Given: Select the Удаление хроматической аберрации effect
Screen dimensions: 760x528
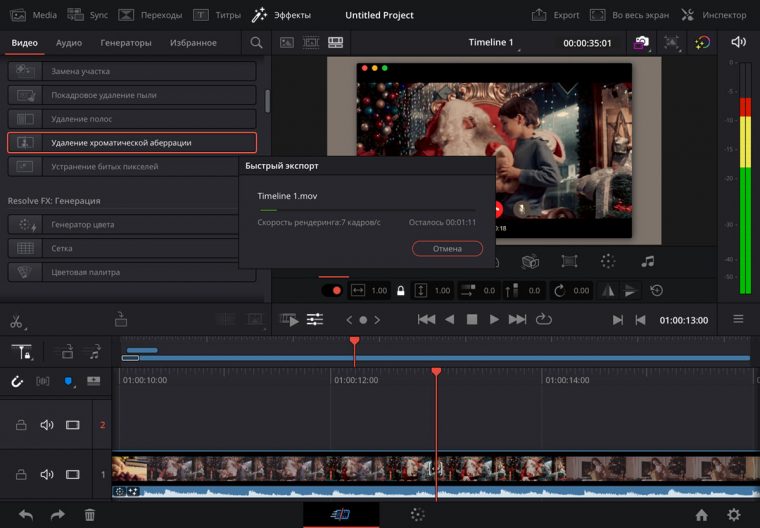Looking at the screenshot, I should click(132, 143).
